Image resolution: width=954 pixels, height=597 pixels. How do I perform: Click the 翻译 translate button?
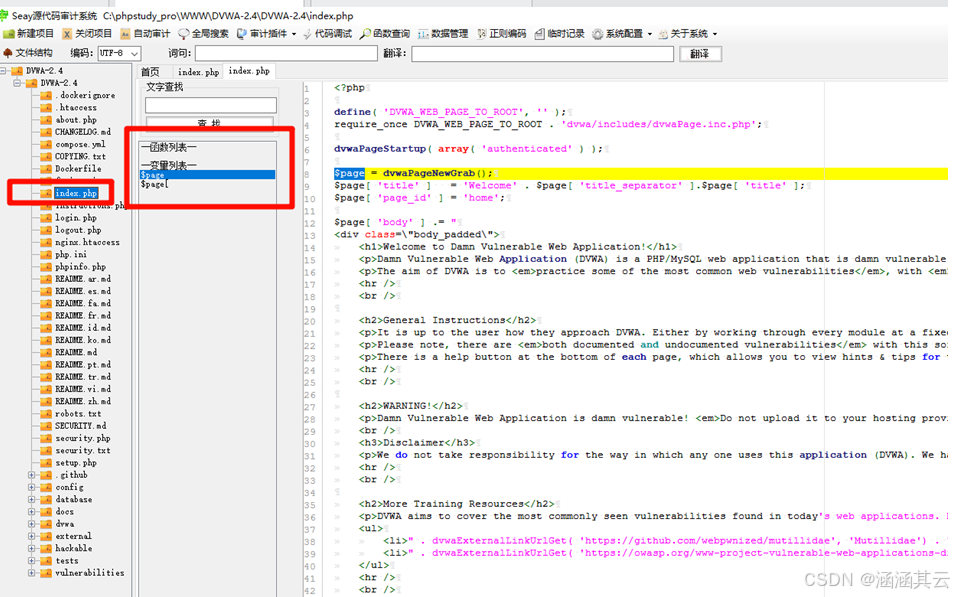(x=699, y=54)
